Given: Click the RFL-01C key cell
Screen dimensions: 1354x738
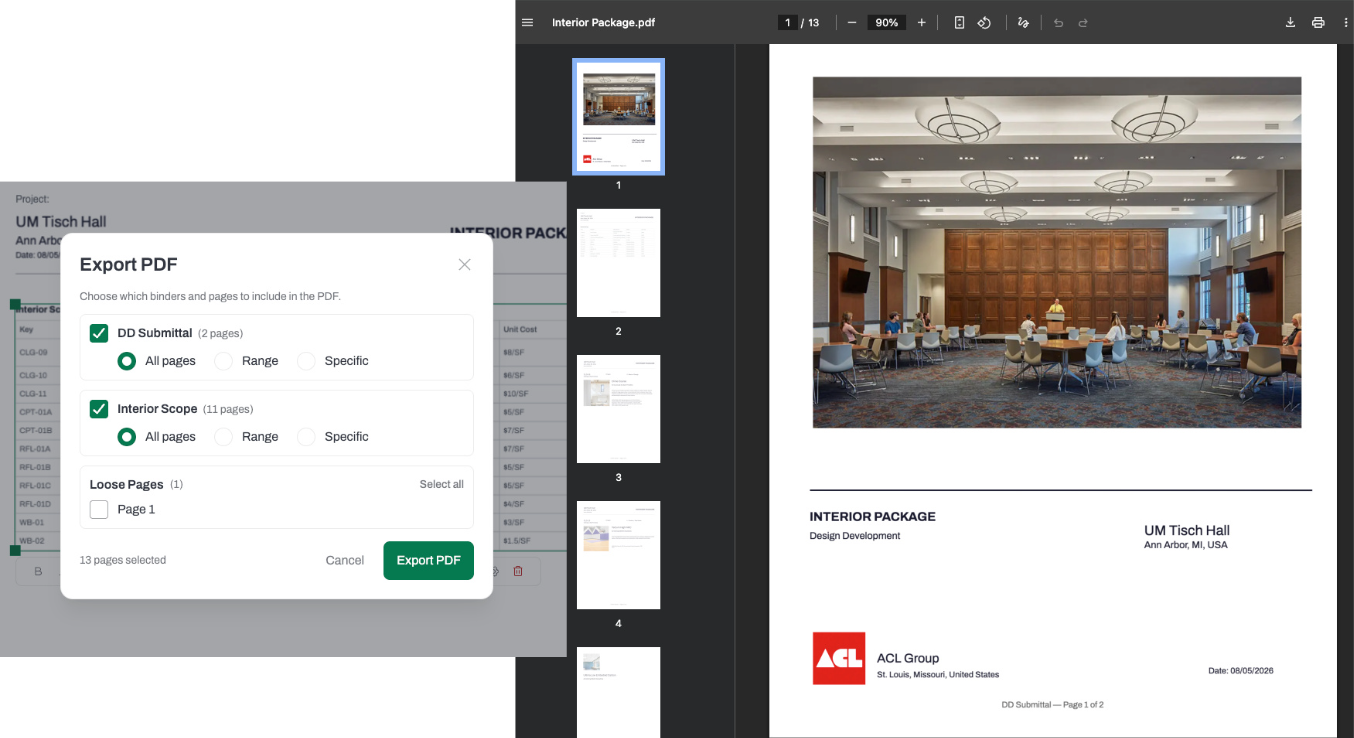Looking at the screenshot, I should 36,485.
